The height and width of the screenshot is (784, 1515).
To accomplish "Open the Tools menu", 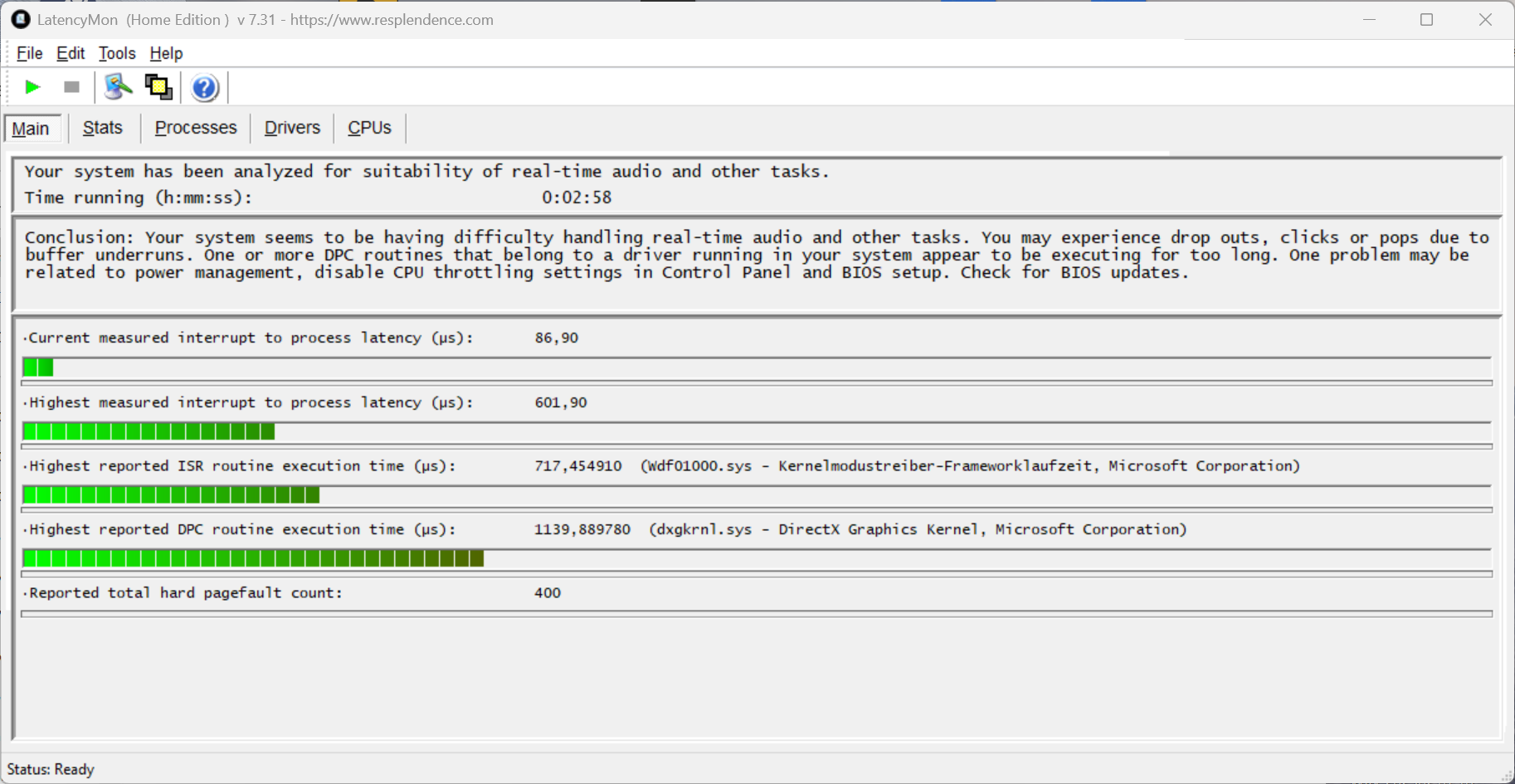I will [x=117, y=53].
